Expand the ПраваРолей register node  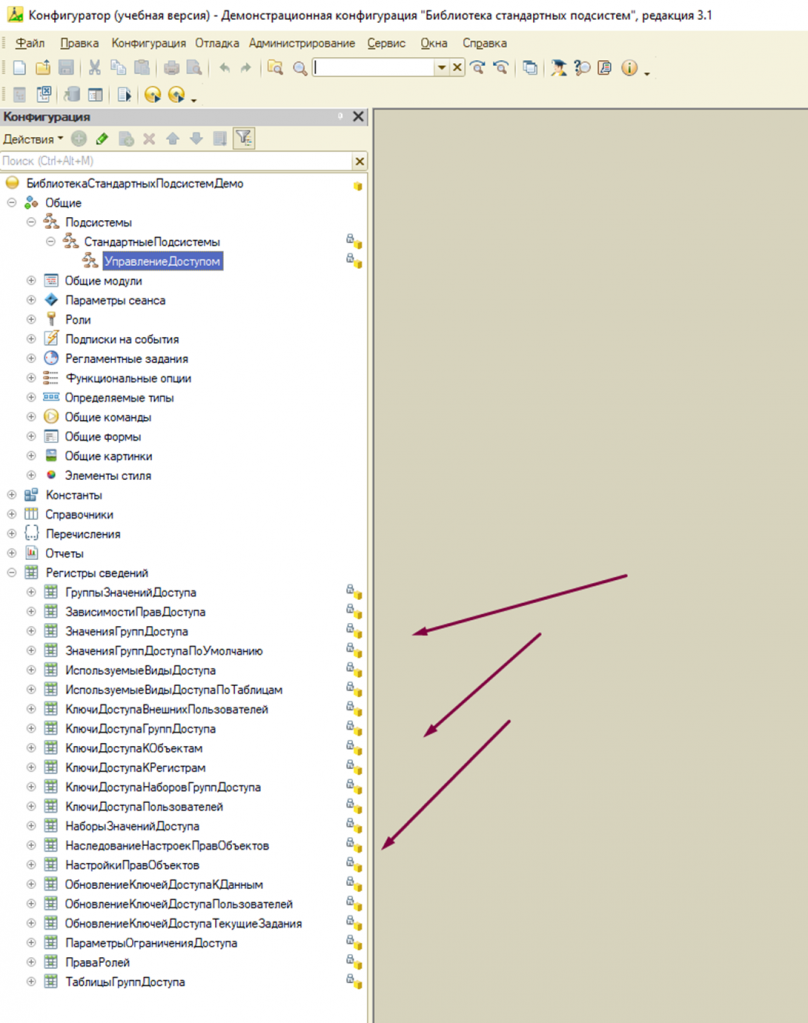pos(31,962)
